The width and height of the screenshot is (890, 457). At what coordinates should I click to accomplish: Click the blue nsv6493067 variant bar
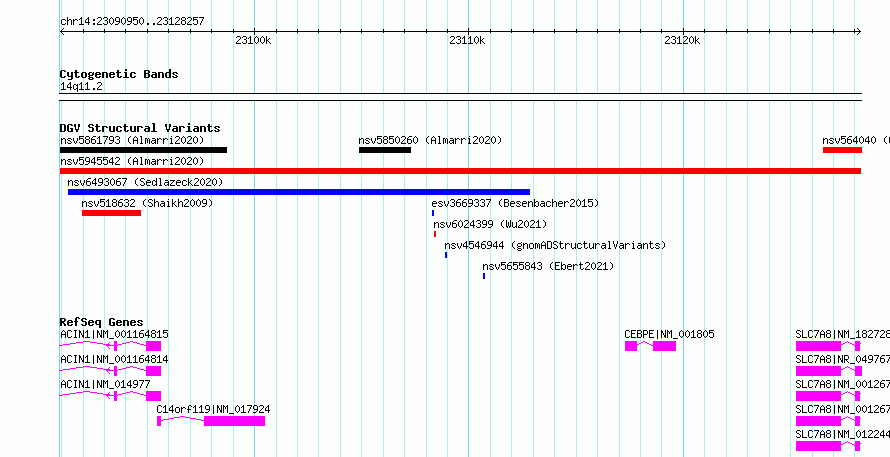[299, 192]
